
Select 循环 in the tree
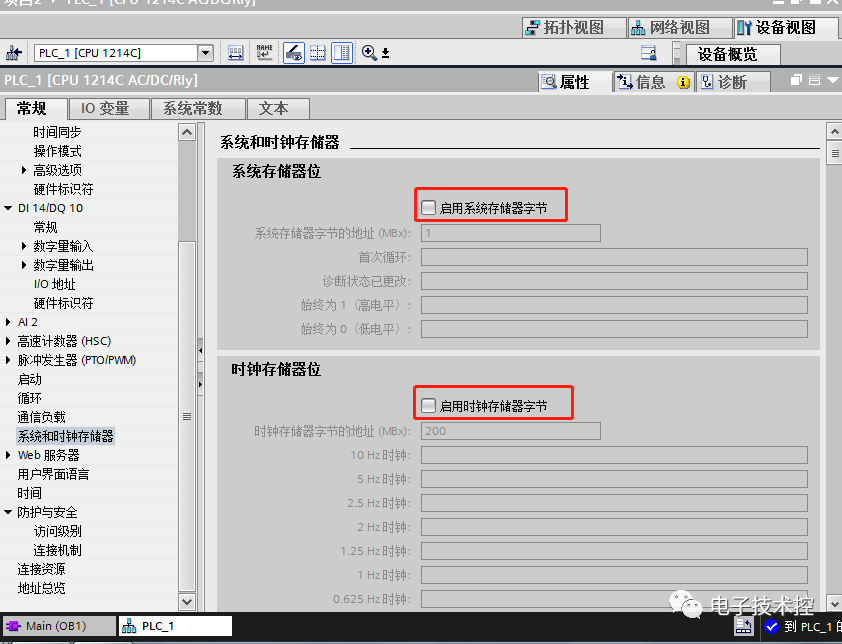pos(30,398)
